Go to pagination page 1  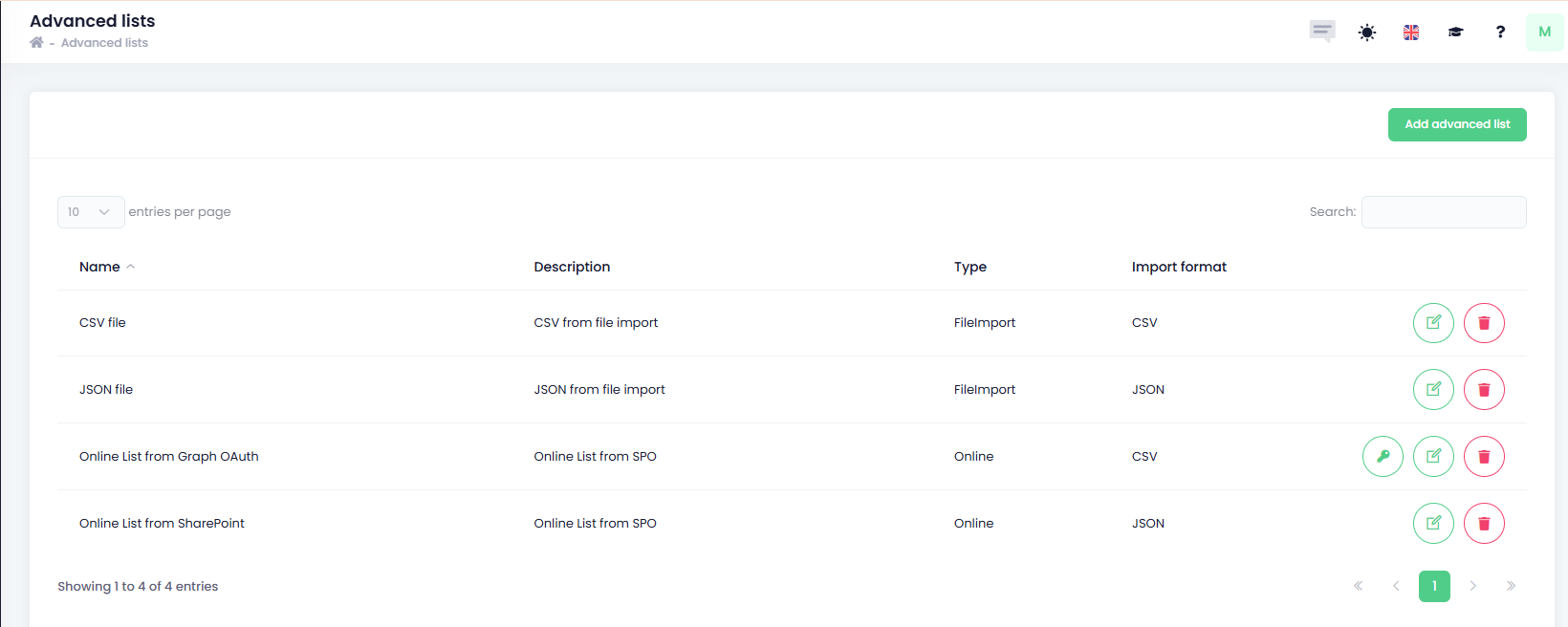pyautogui.click(x=1434, y=586)
